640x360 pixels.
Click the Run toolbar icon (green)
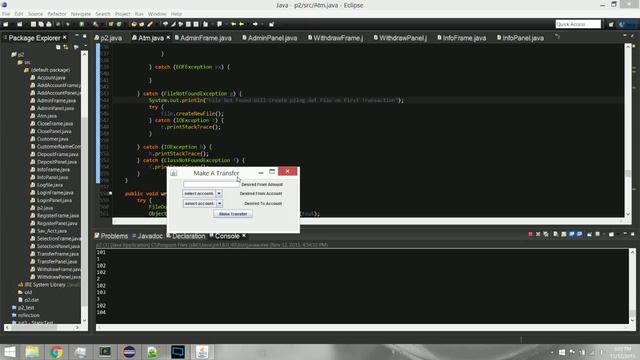click(82, 24)
